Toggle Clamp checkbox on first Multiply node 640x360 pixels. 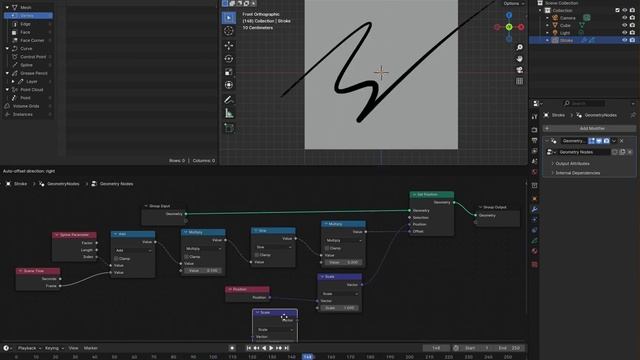[x=187, y=257]
